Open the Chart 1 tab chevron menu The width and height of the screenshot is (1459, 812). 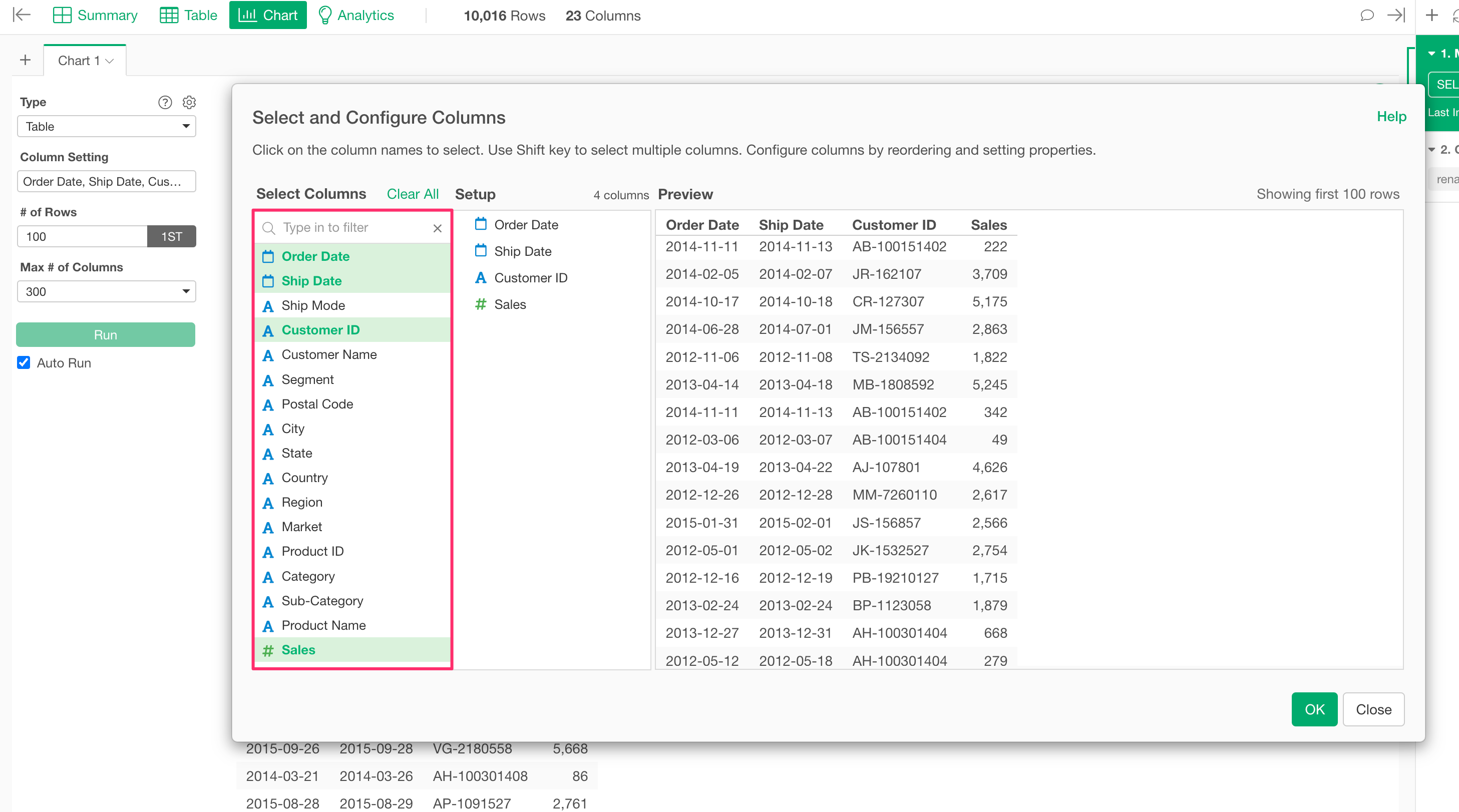coord(110,61)
